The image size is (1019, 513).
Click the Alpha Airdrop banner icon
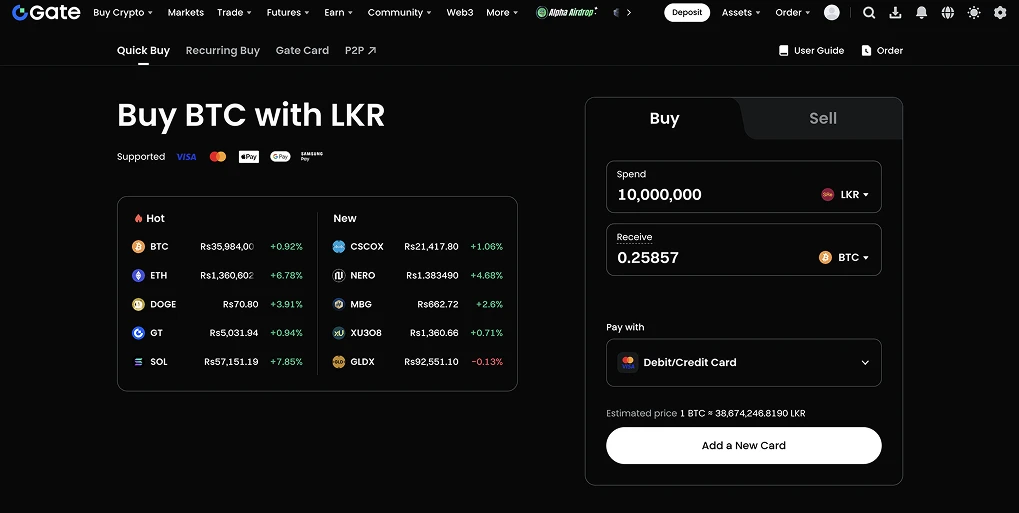pos(566,12)
